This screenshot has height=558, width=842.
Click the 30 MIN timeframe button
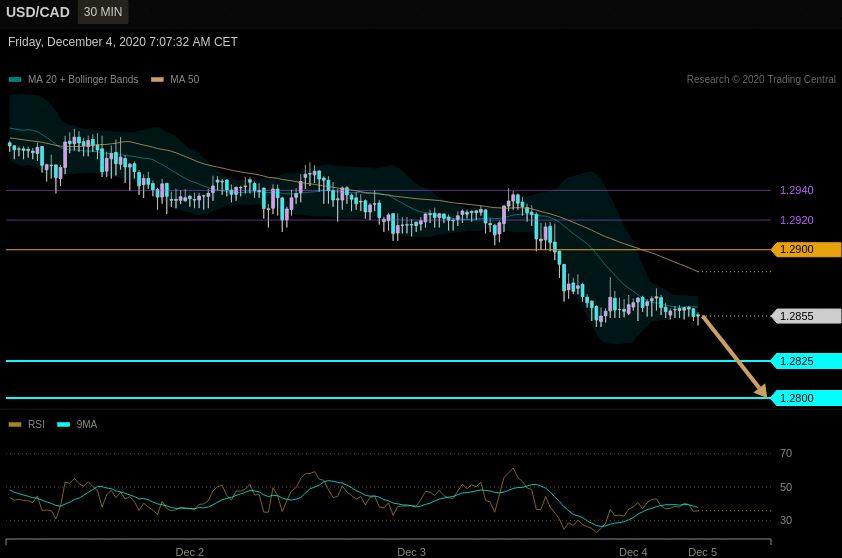[103, 12]
